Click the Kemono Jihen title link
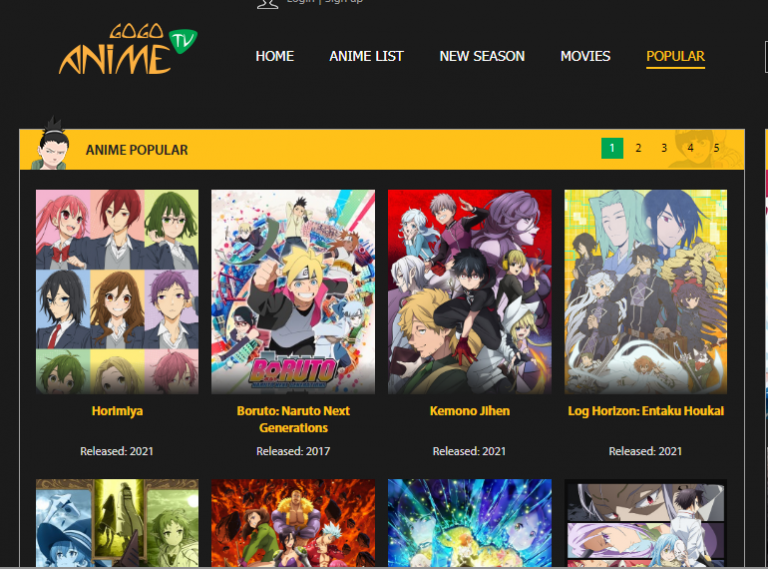 pyautogui.click(x=470, y=411)
